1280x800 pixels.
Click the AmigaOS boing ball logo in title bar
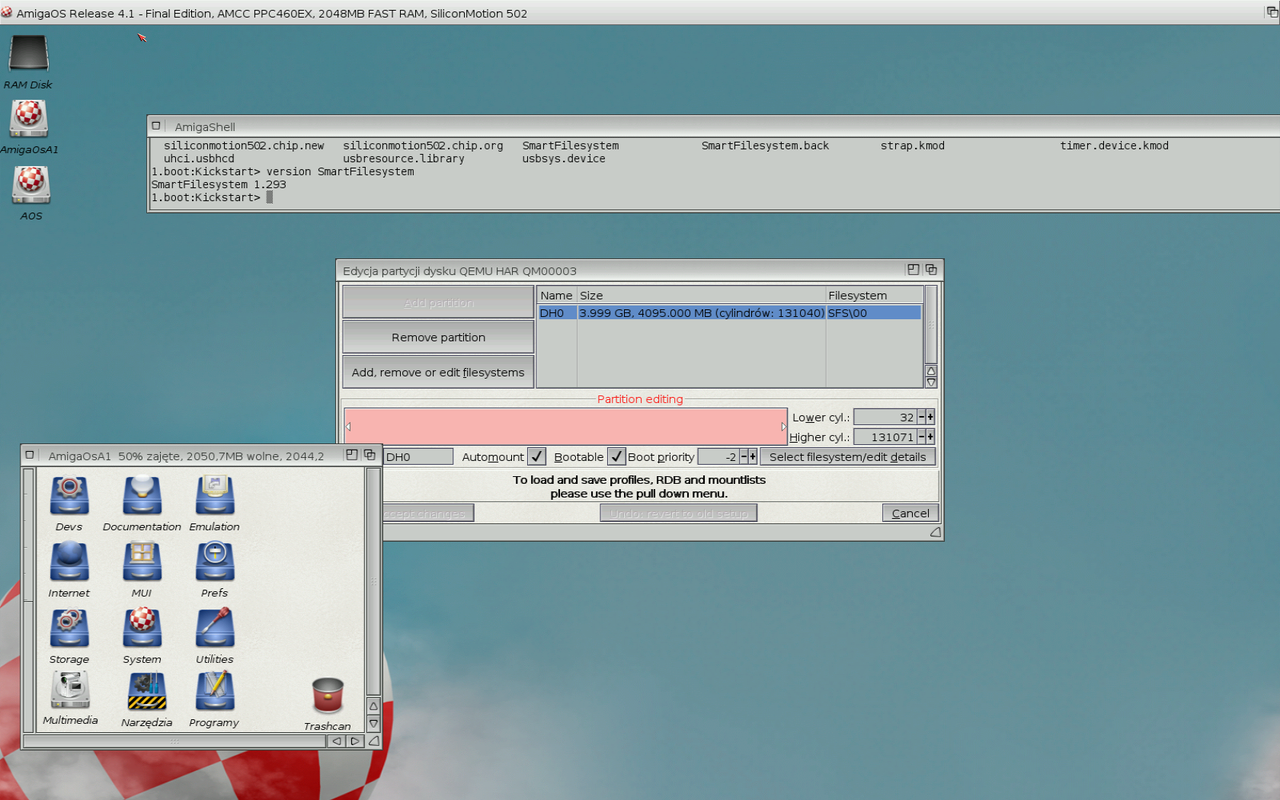point(7,13)
